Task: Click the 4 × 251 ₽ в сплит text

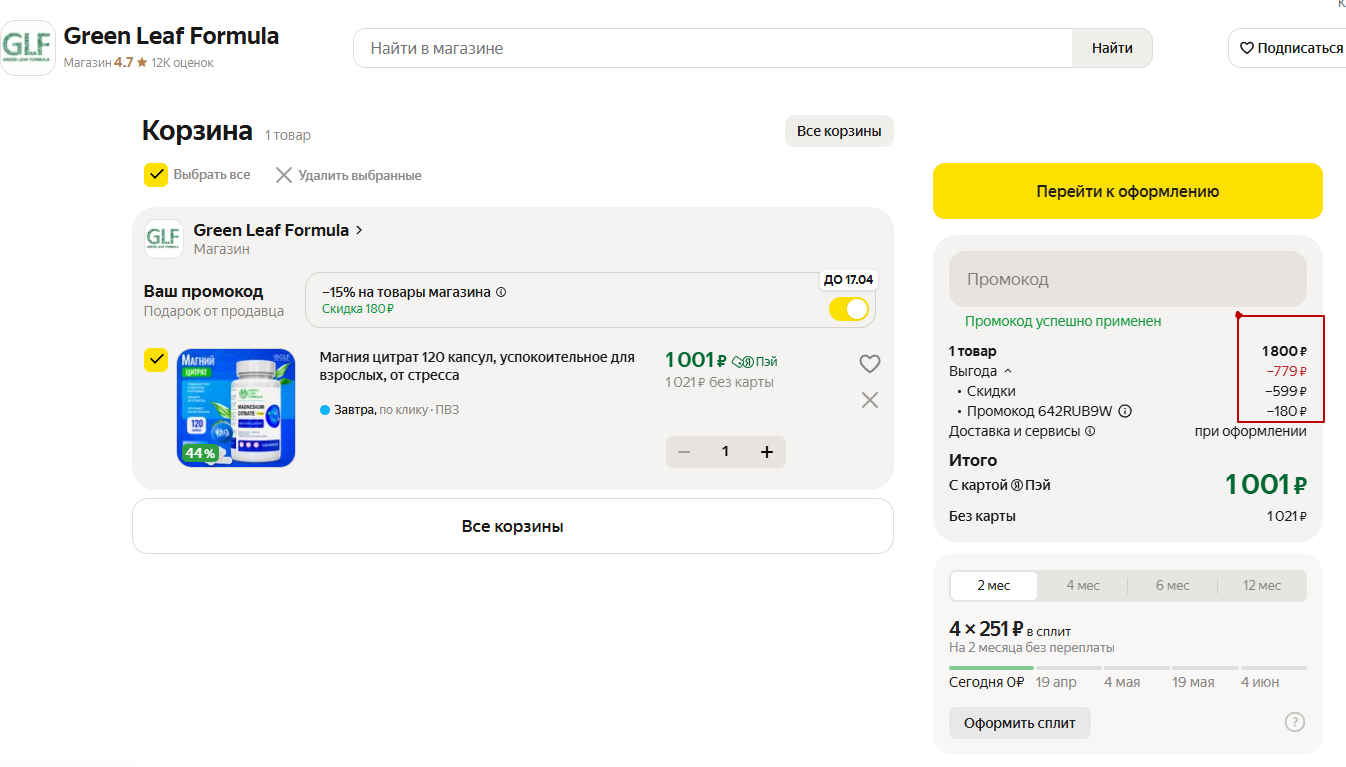Action: tap(1010, 629)
